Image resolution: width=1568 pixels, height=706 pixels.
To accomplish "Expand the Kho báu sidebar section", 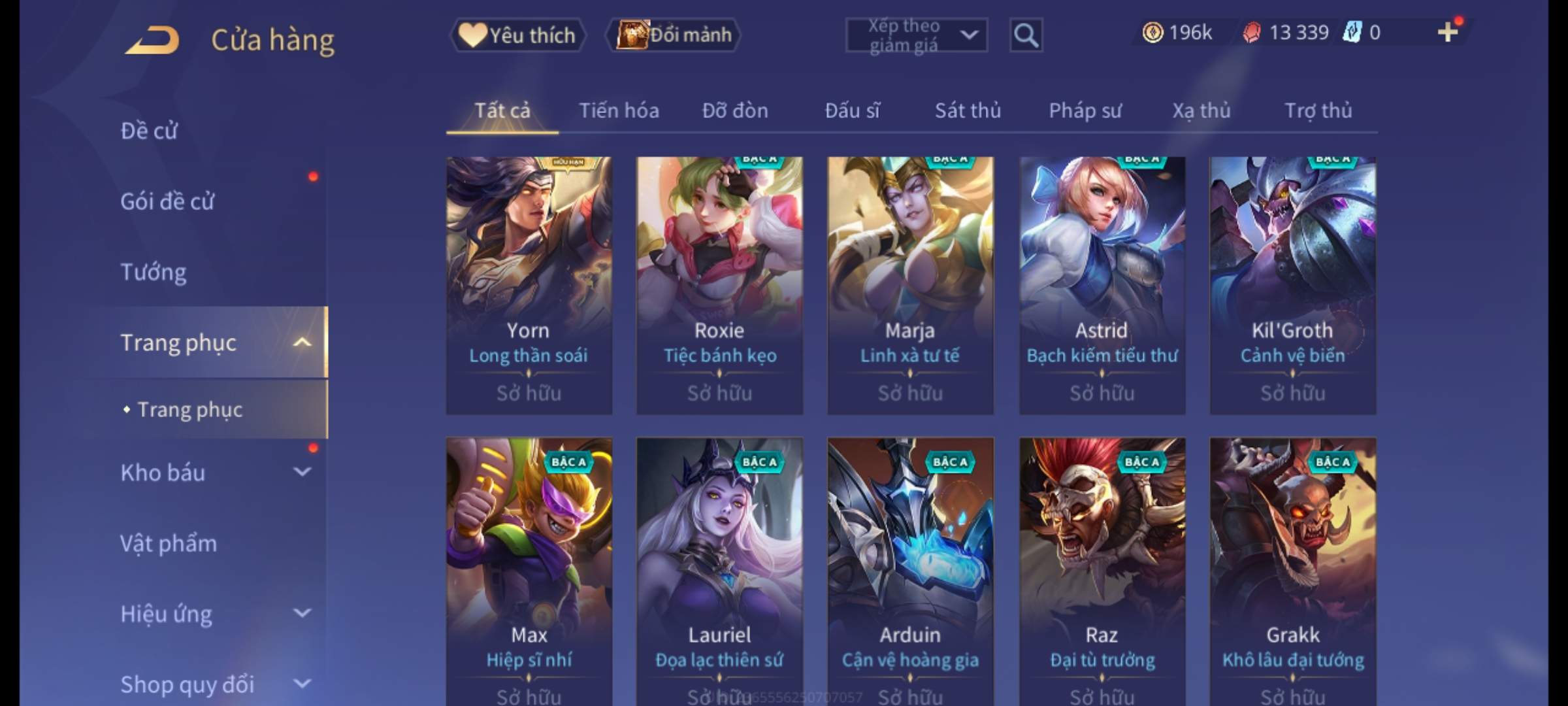I will (x=302, y=471).
